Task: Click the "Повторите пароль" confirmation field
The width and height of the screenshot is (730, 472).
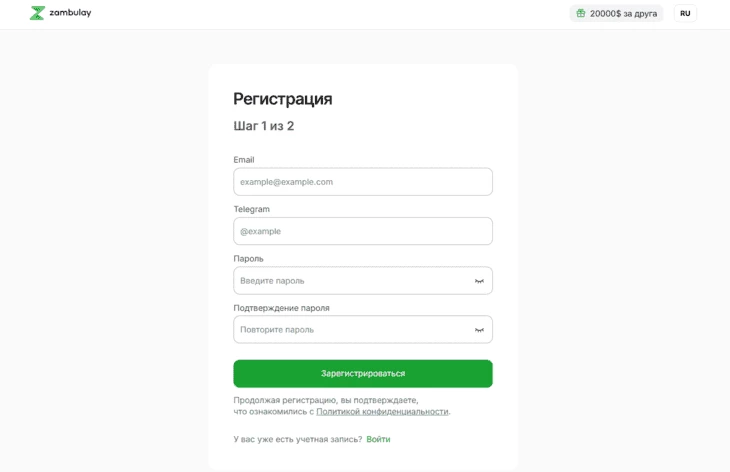Action: click(x=350, y=330)
